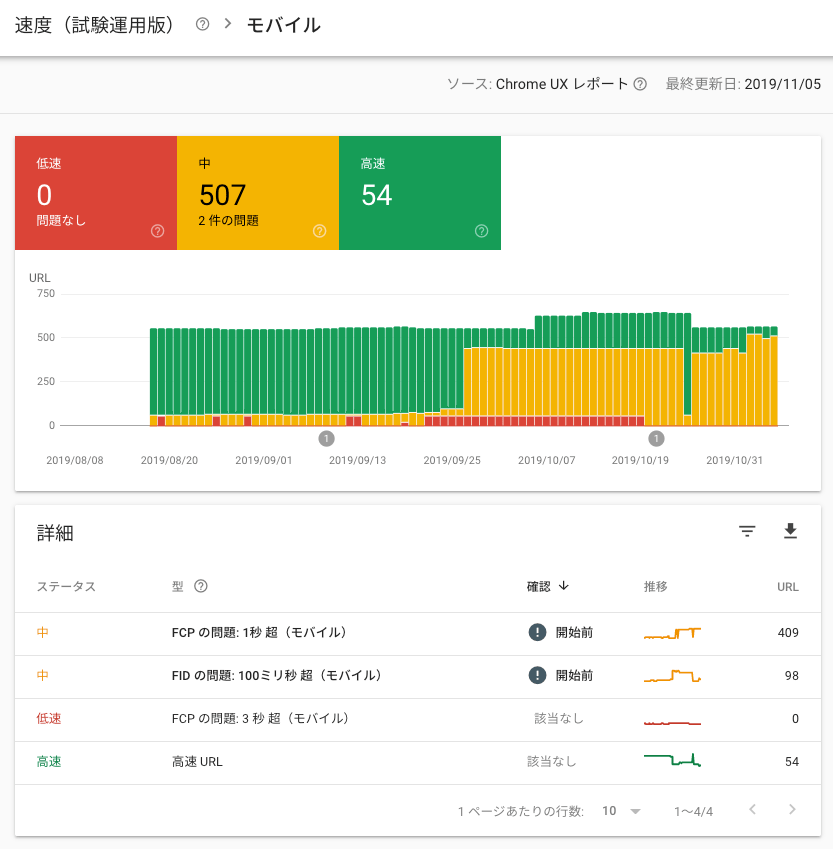Image resolution: width=833 pixels, height=849 pixels.
Task: Sort by 確認 column arrow
Action: [564, 586]
